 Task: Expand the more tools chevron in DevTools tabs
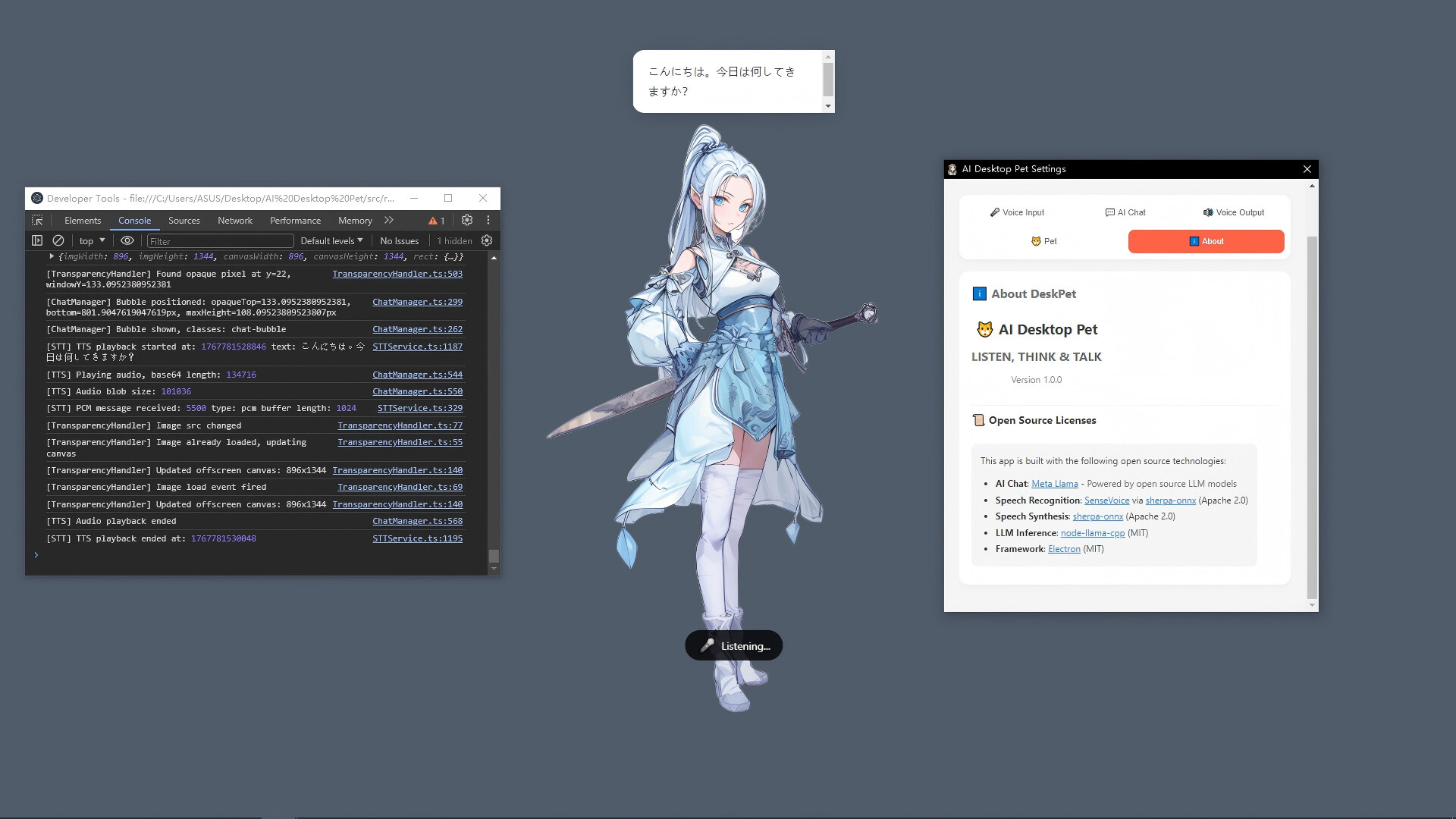(x=389, y=220)
